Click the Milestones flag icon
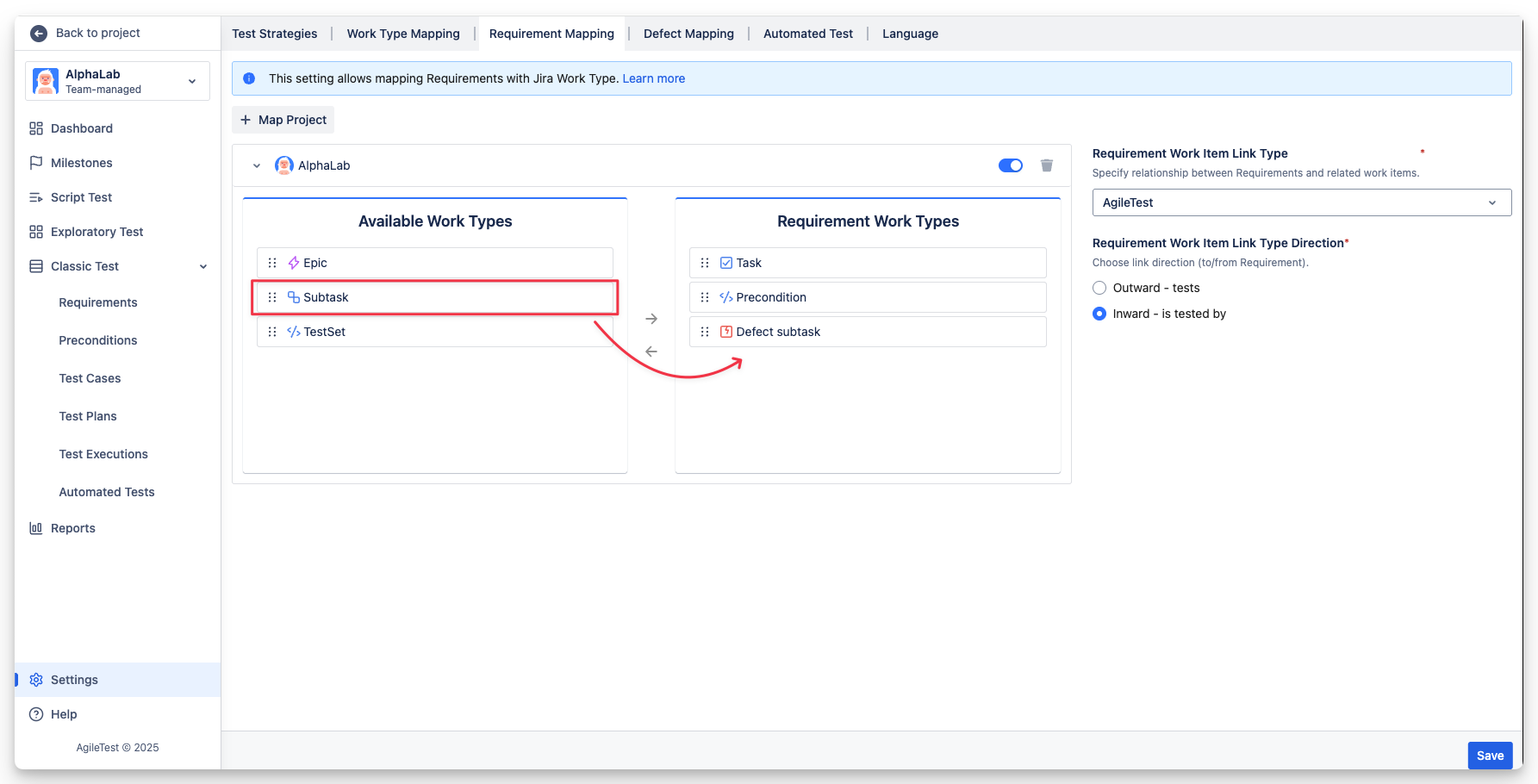The image size is (1538, 784). [x=36, y=163]
